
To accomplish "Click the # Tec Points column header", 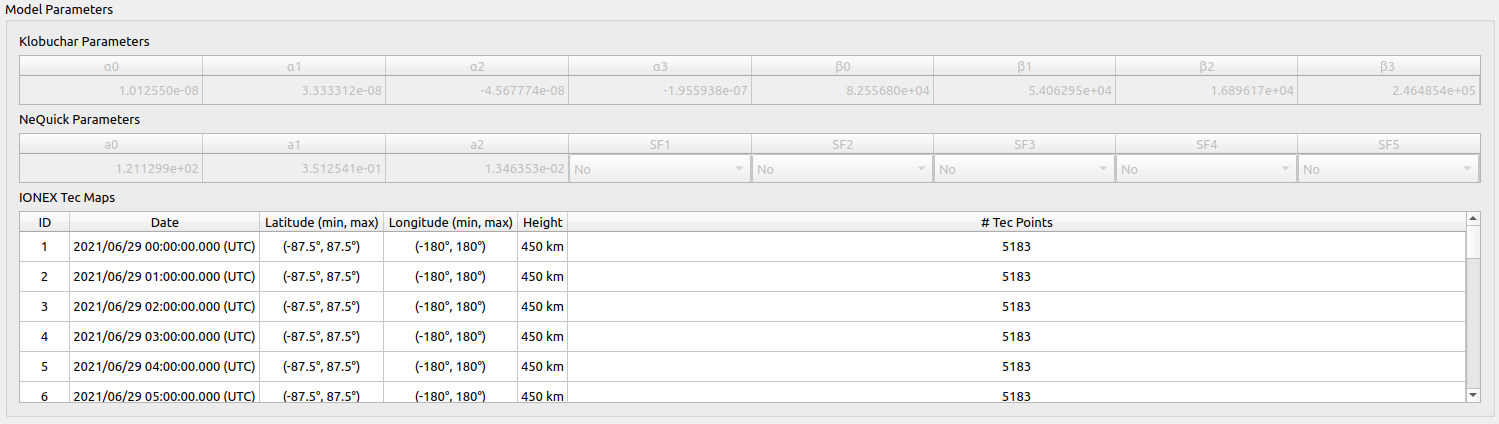I will [x=1016, y=222].
